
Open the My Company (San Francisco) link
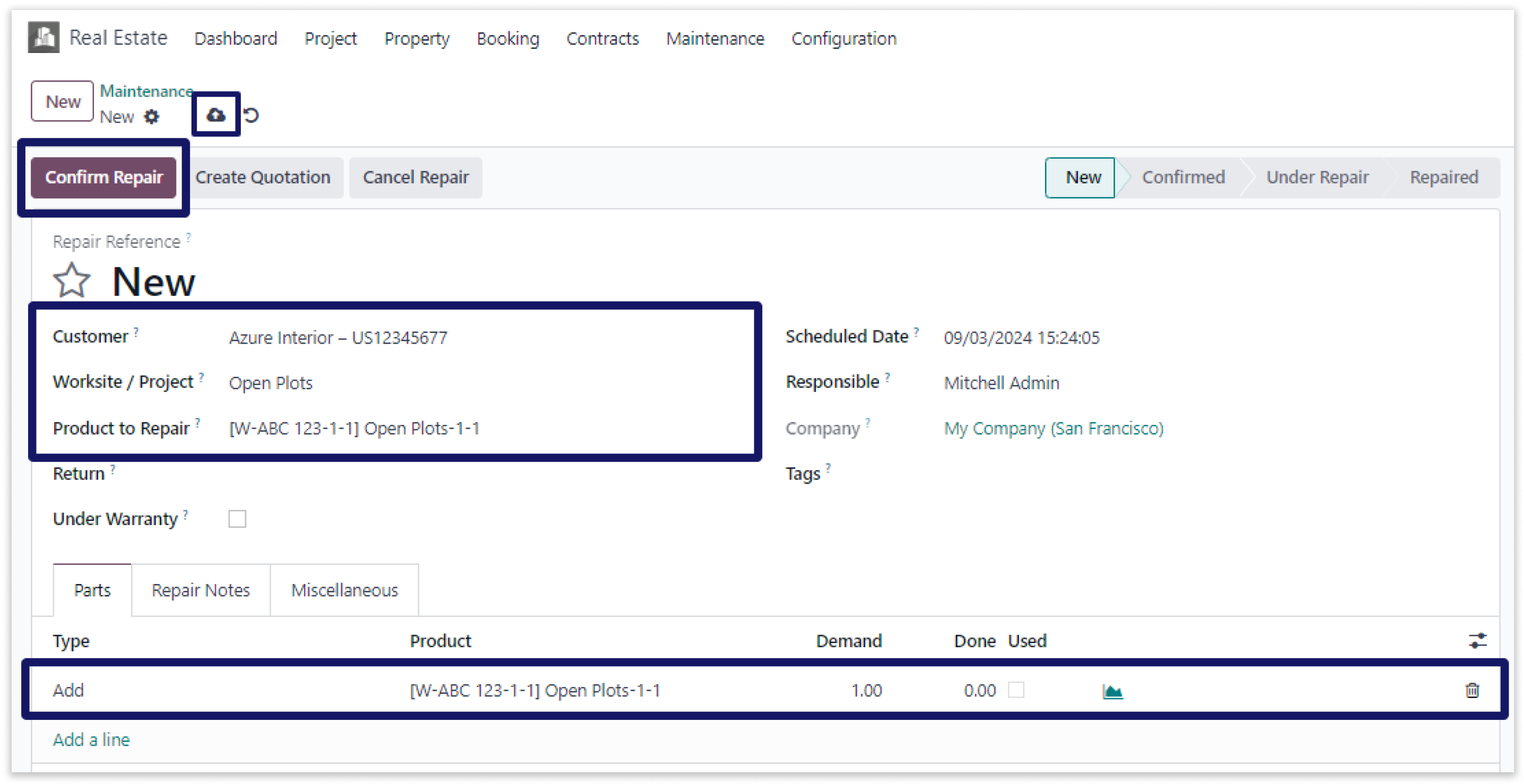(x=1053, y=429)
